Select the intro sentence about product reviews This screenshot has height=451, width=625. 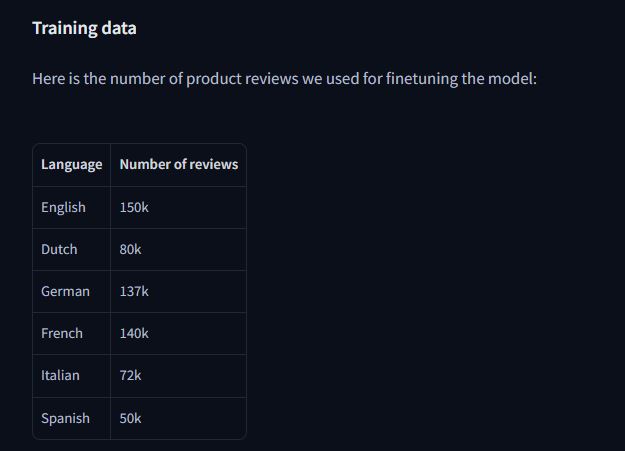click(285, 79)
